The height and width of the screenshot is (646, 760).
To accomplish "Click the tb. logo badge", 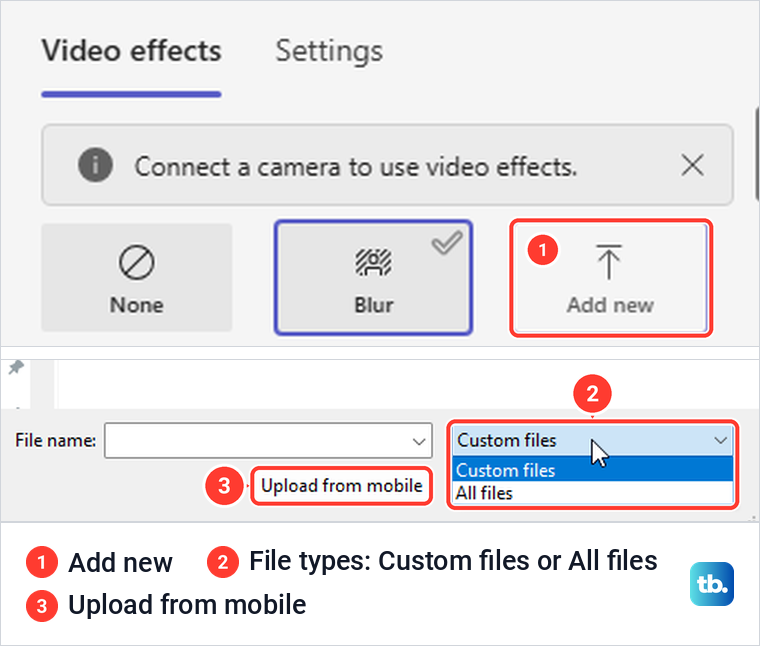I will pos(712,584).
